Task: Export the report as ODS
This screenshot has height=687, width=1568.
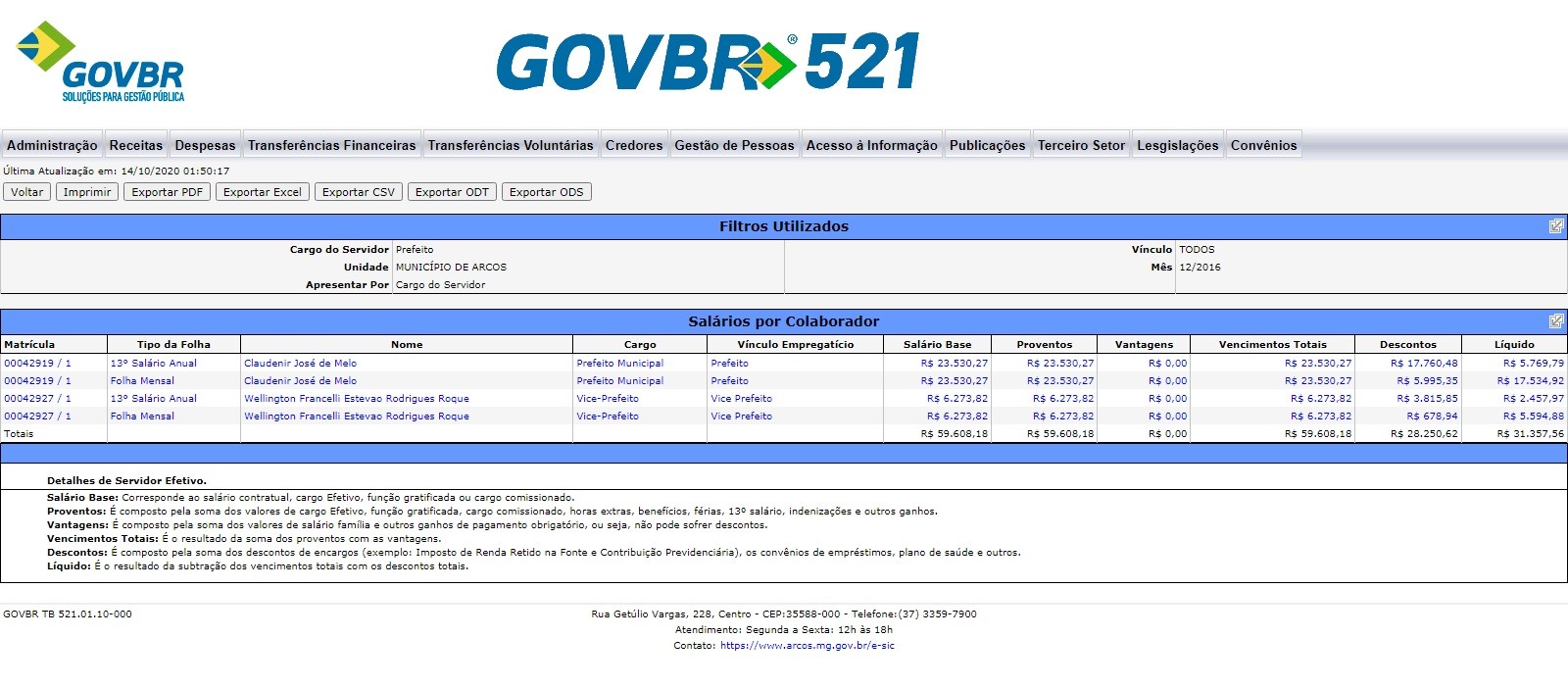Action: pos(547,192)
